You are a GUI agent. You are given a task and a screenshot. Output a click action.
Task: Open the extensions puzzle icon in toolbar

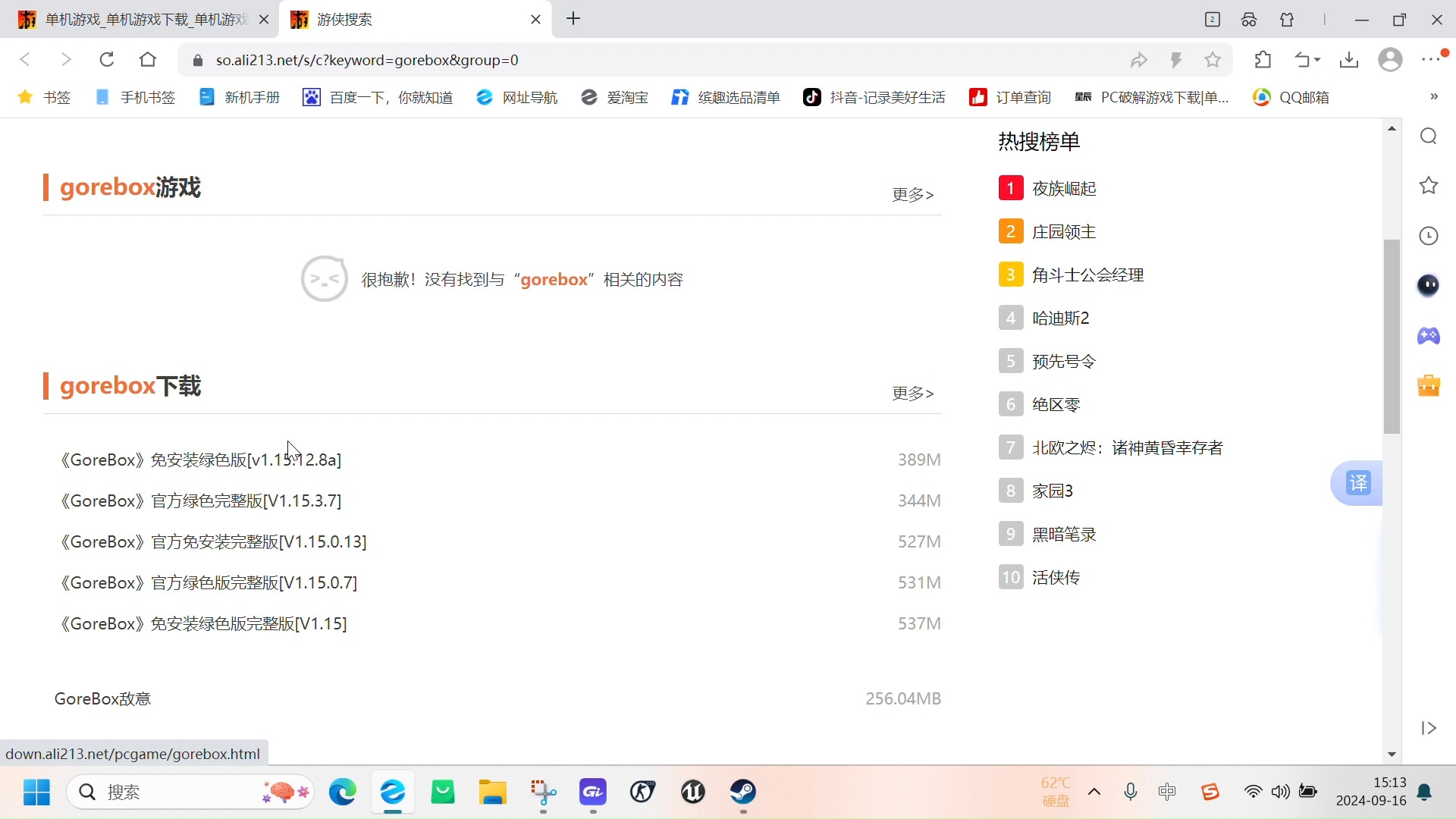point(1263,60)
